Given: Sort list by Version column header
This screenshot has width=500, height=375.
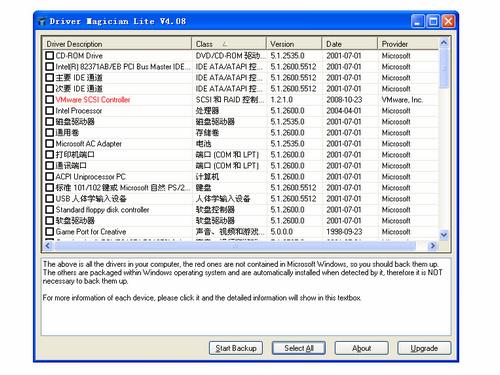Looking at the screenshot, I should coord(294,44).
